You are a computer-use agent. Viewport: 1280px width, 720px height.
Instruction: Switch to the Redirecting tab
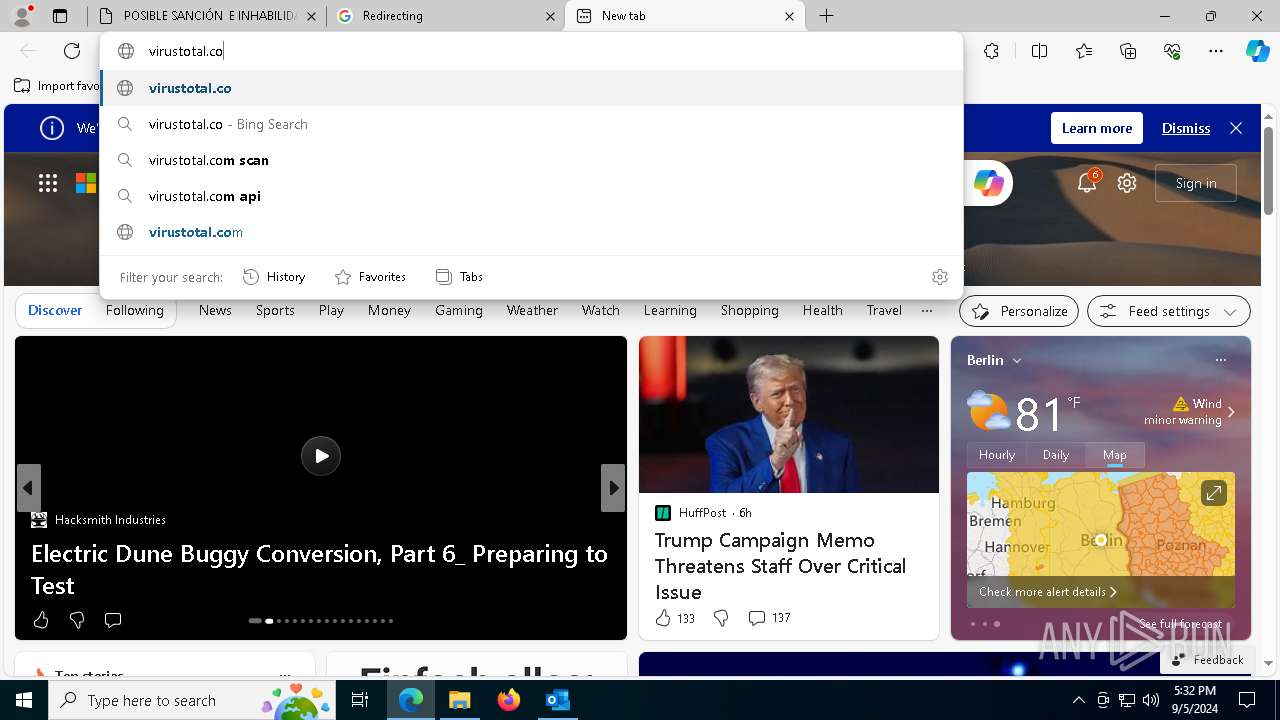tap(445, 16)
